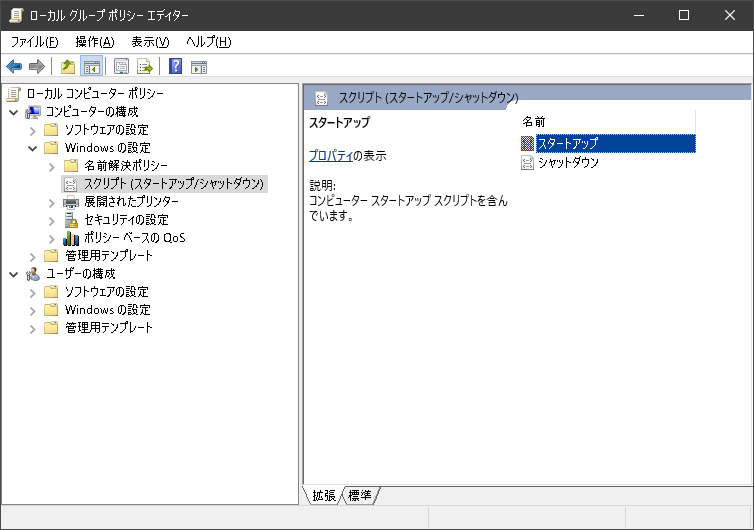Click the コンピューターの構成 computer icon
The image size is (754, 530).
click(33, 112)
